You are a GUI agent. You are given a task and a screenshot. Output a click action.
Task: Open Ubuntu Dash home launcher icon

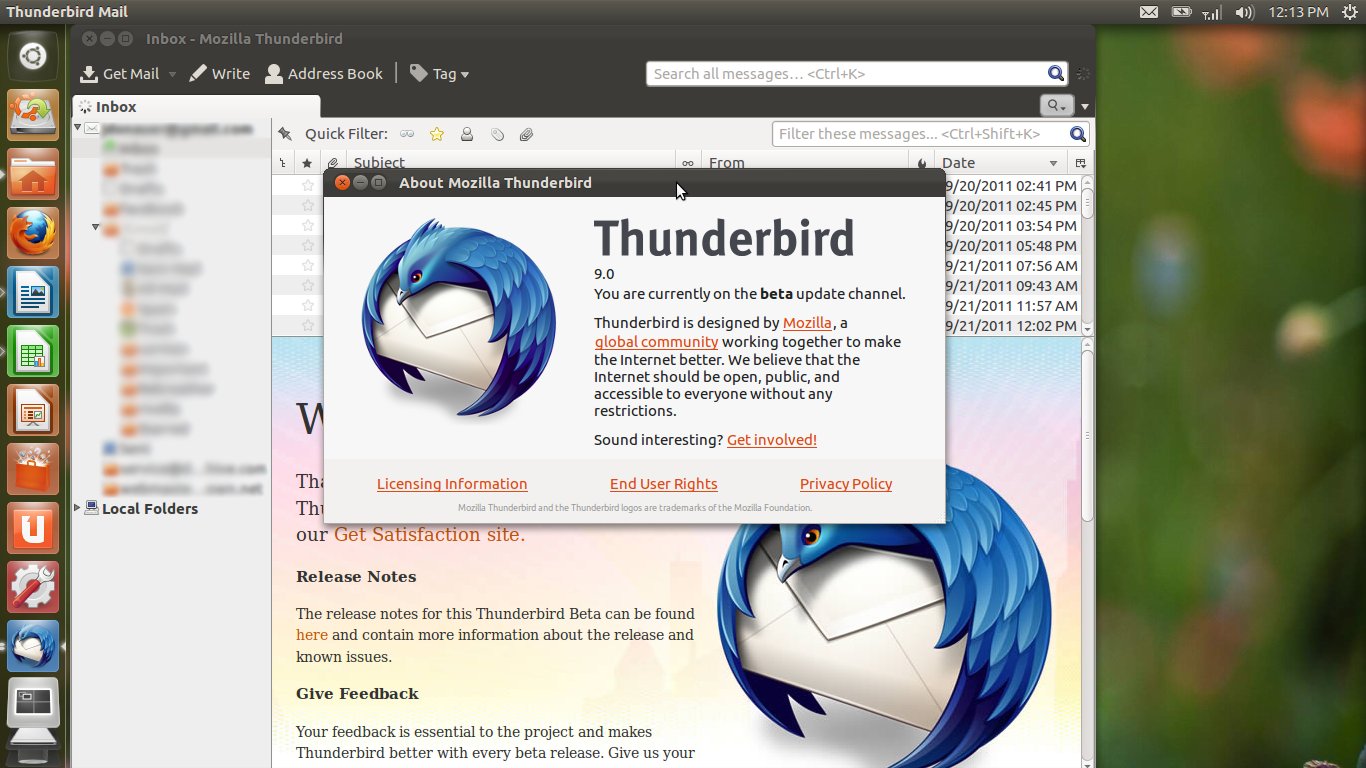33,57
